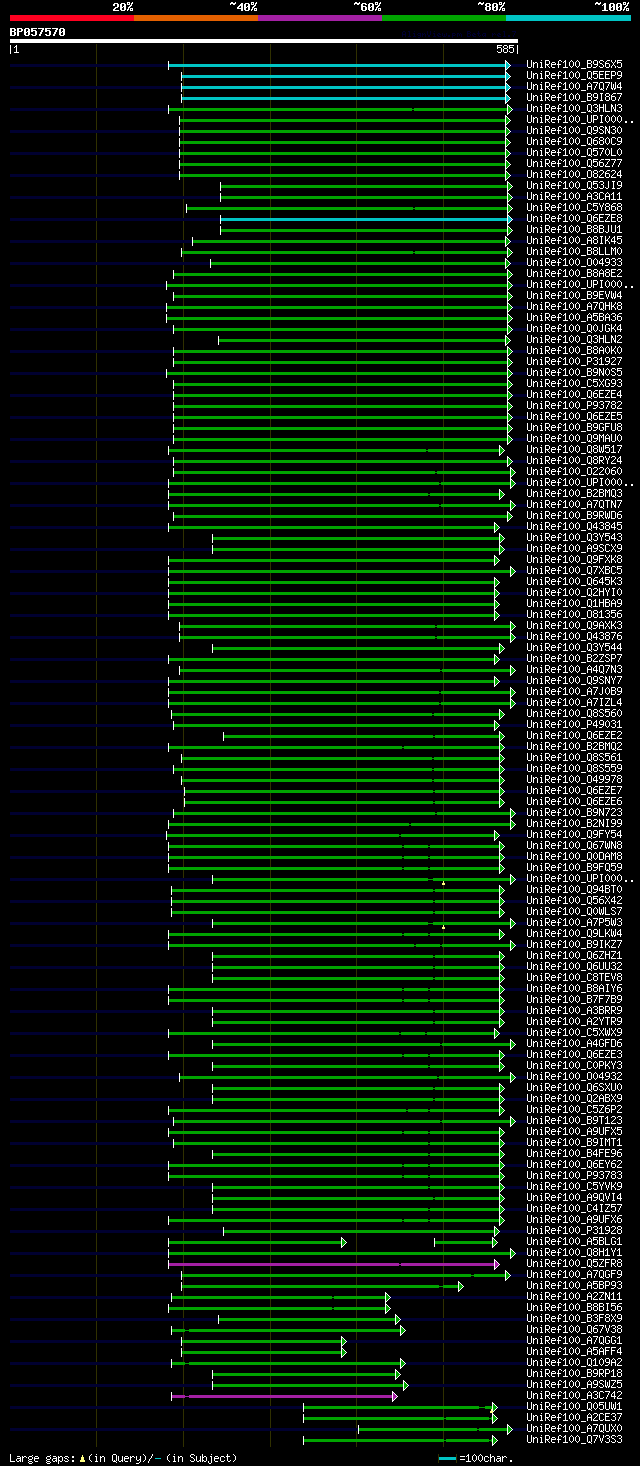Open hit UniRef100_B9S6X5
Screen dimensions: 640x1466
tap(574, 64)
